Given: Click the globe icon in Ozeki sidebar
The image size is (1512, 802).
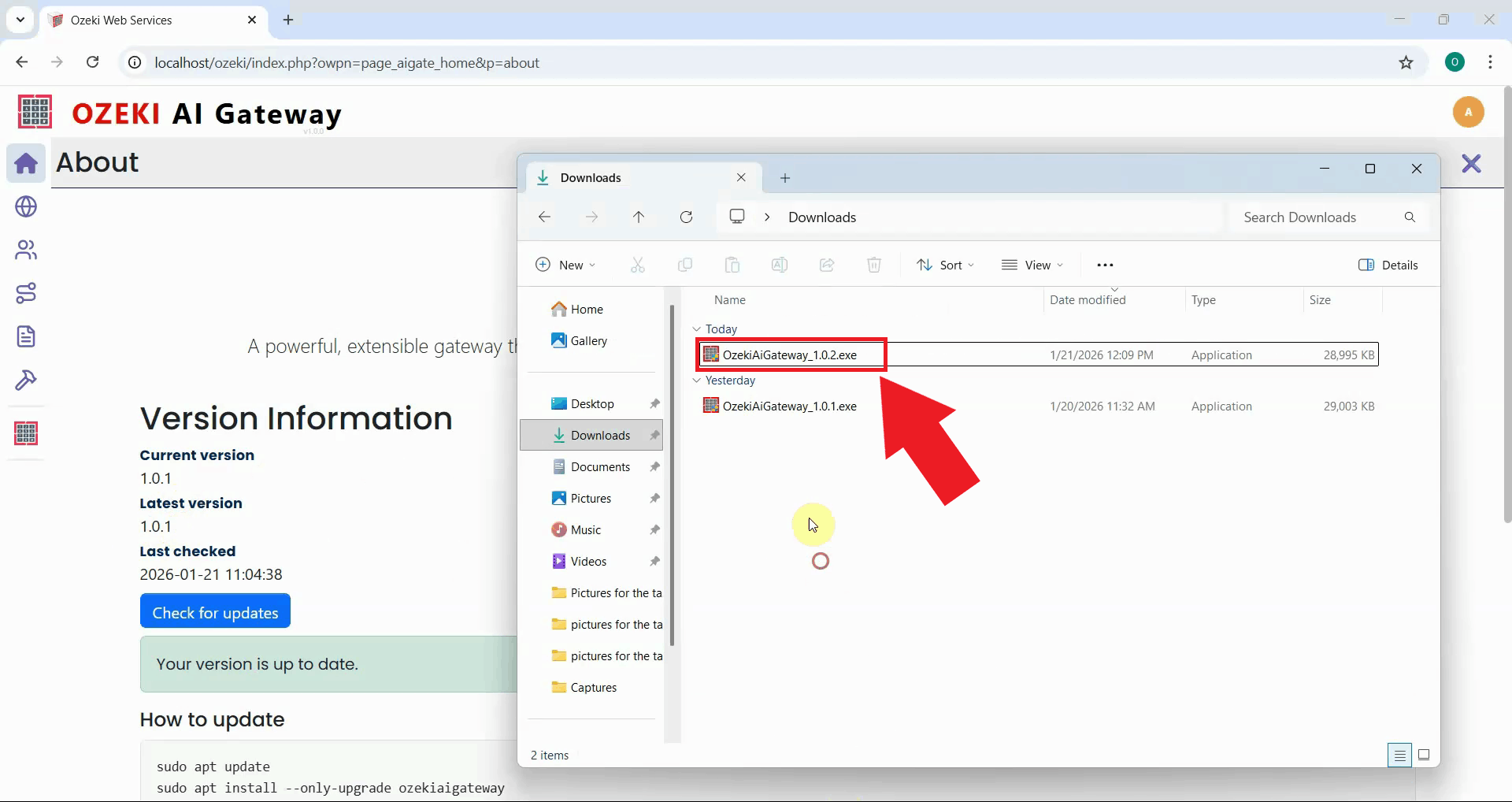Looking at the screenshot, I should (x=26, y=206).
